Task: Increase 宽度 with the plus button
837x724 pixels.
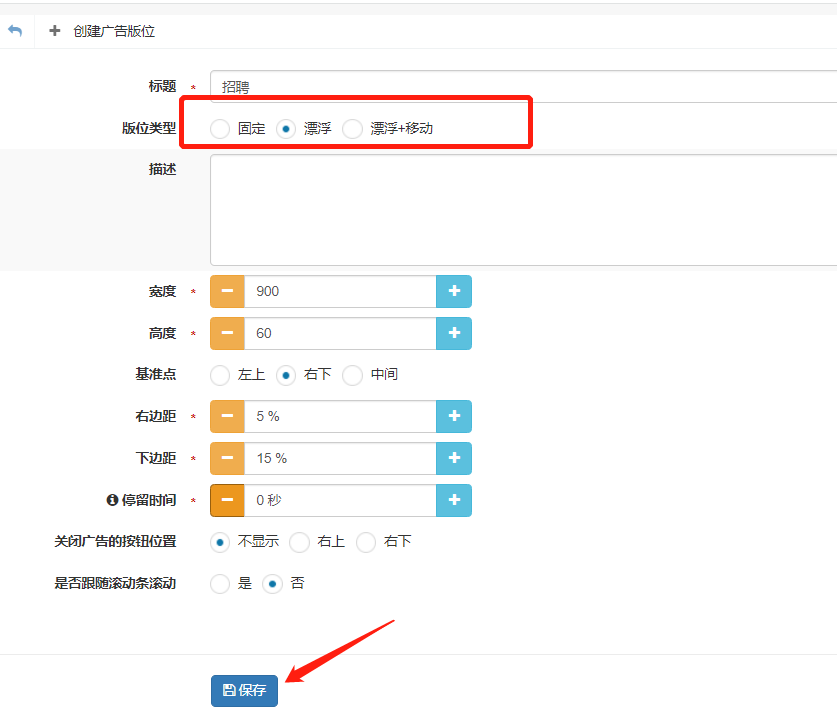Action: tap(454, 291)
